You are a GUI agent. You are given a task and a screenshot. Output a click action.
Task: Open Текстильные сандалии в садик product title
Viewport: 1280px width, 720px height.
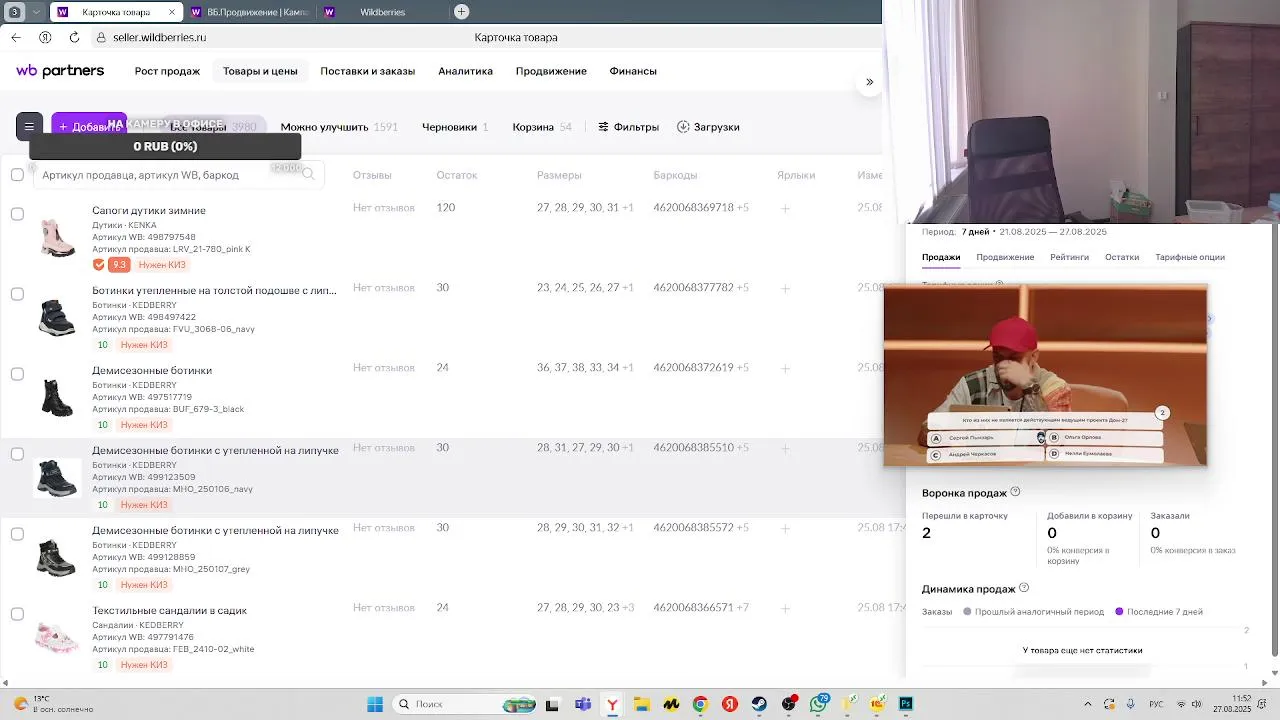pos(169,610)
